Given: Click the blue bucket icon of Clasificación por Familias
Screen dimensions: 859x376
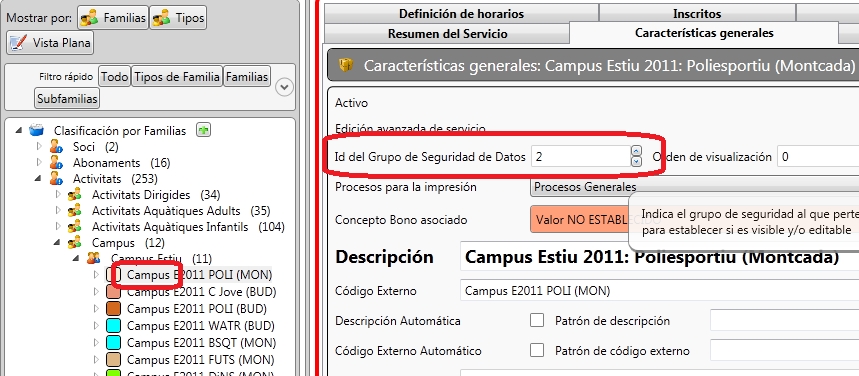Looking at the screenshot, I should 36,130.
